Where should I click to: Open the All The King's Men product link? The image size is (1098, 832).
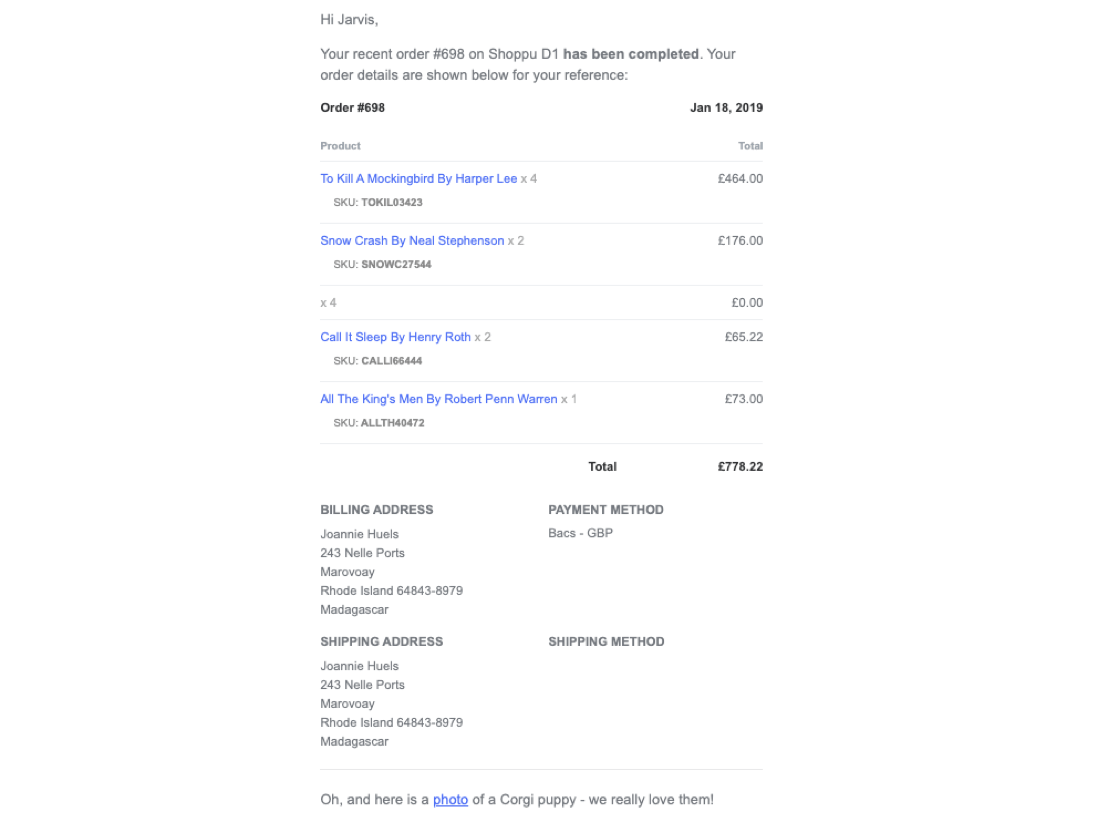(x=438, y=399)
